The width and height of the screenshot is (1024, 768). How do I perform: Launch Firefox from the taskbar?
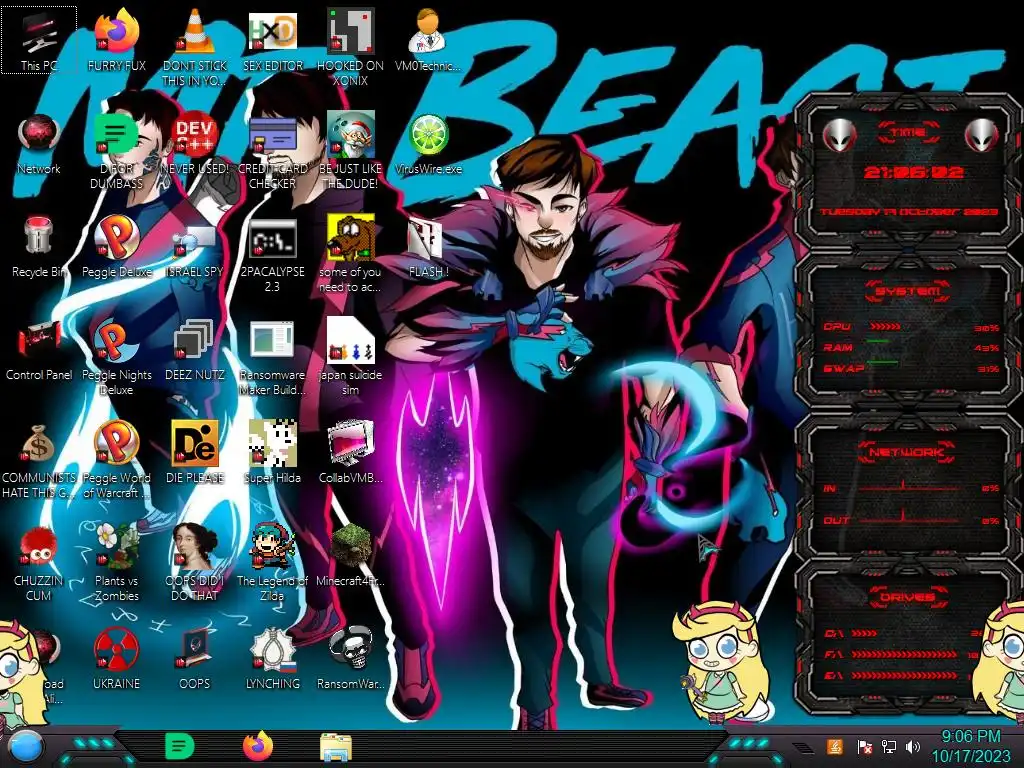pos(258,746)
